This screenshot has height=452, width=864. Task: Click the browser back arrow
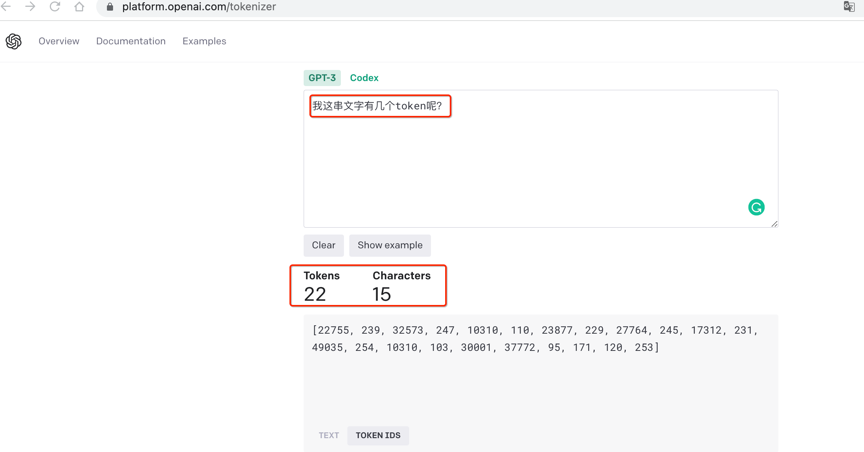[6, 7]
